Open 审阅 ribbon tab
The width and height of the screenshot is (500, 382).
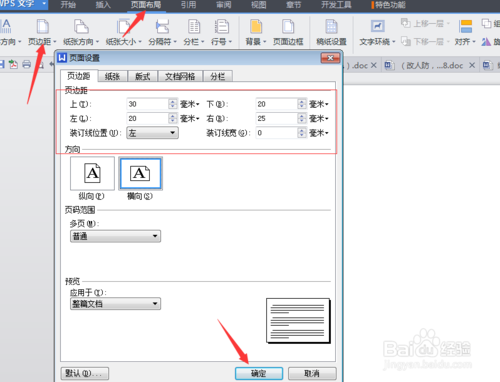point(224,5)
